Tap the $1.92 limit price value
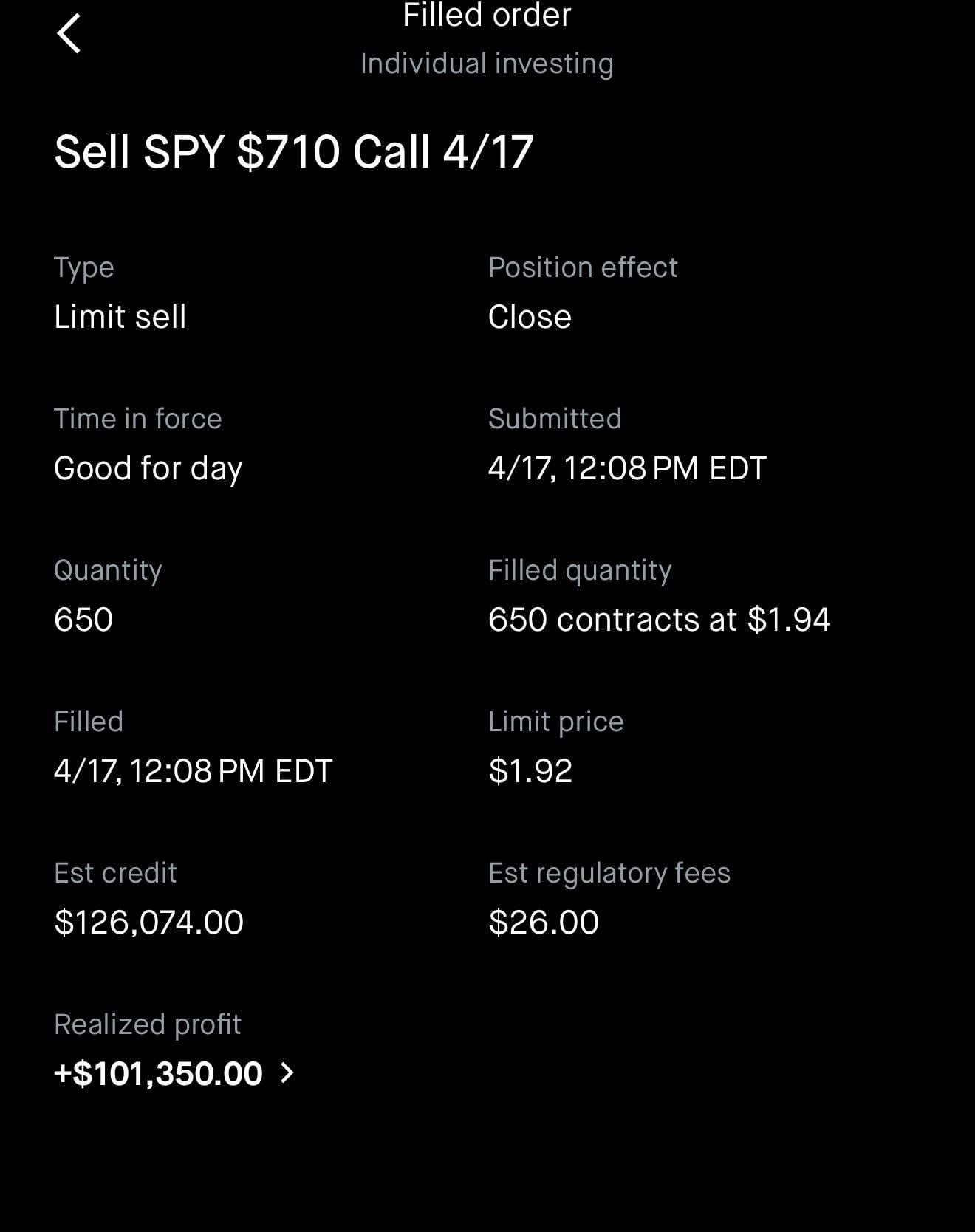975x1232 pixels. (530, 771)
